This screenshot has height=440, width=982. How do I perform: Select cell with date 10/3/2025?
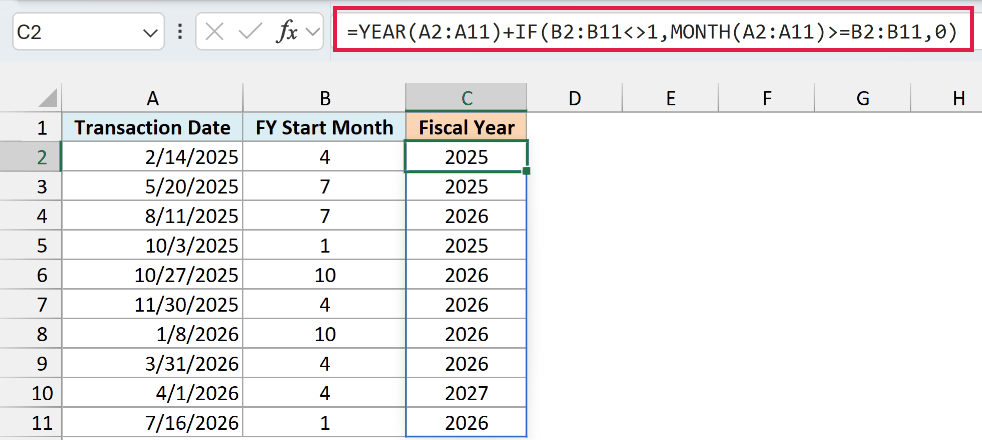(x=152, y=245)
